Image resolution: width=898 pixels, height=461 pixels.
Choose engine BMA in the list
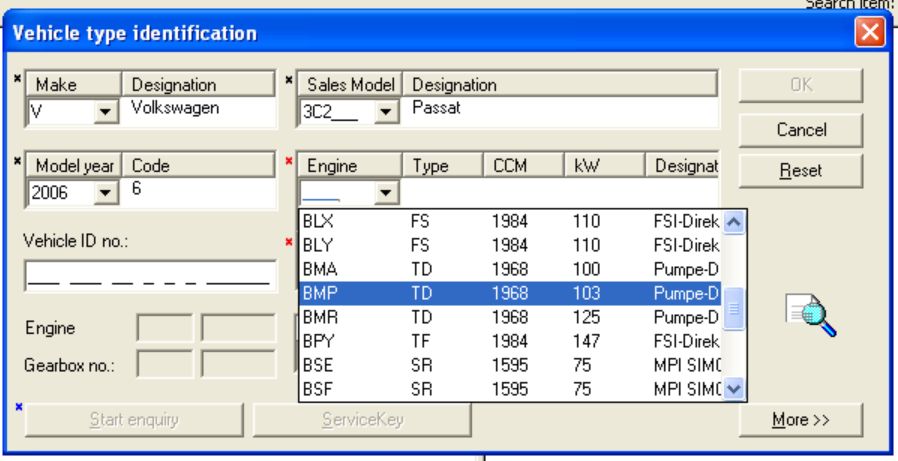pyautogui.click(x=510, y=269)
